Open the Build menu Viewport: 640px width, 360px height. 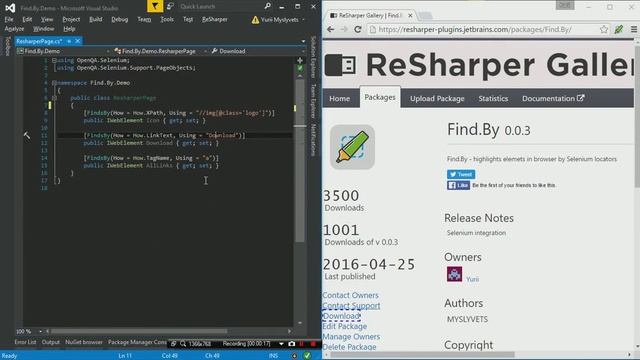pos(96,19)
